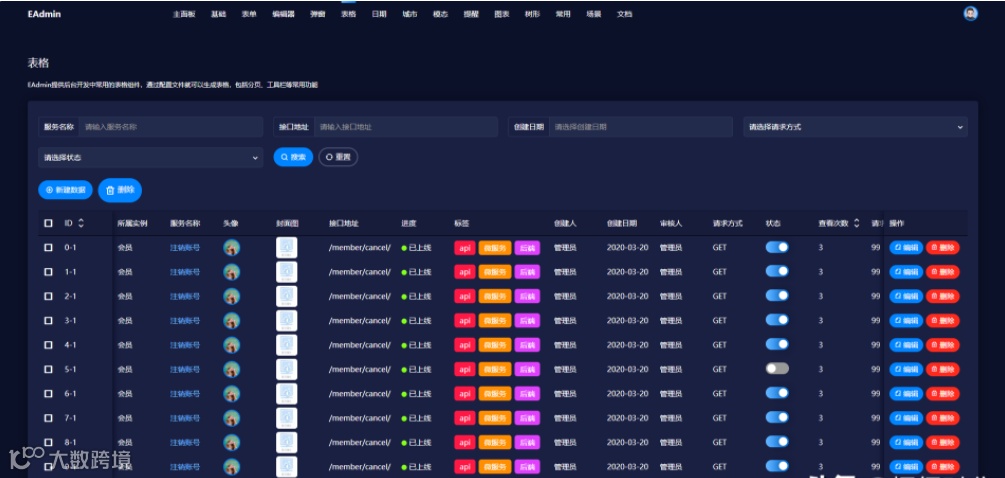
Task: Click the 创建人 column header
Action: coord(565,224)
